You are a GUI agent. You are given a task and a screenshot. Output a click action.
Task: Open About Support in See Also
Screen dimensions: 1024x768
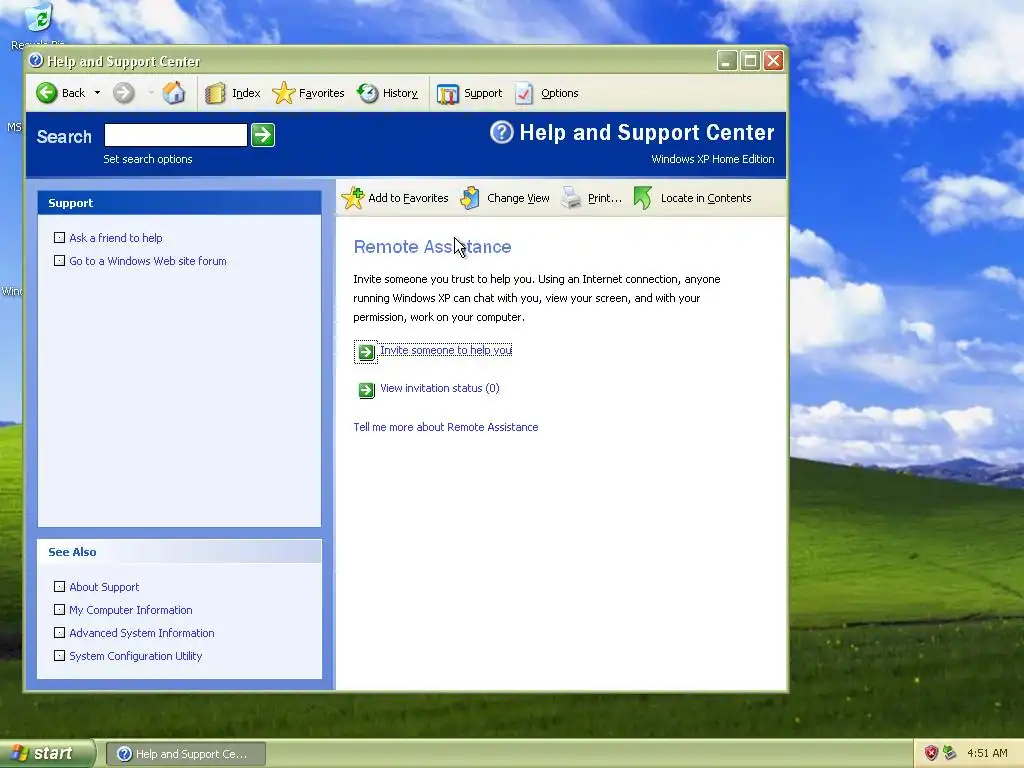pyautogui.click(x=104, y=587)
